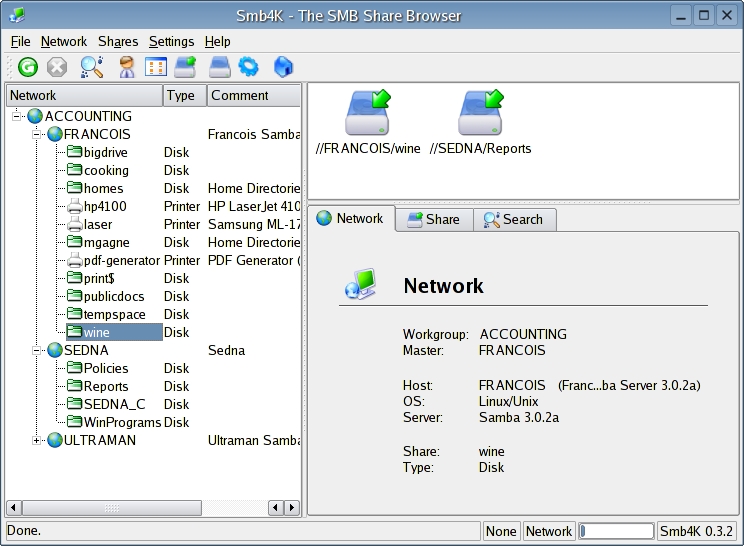
Task: Select the hp4100 printer in tree
Action: coord(104,207)
